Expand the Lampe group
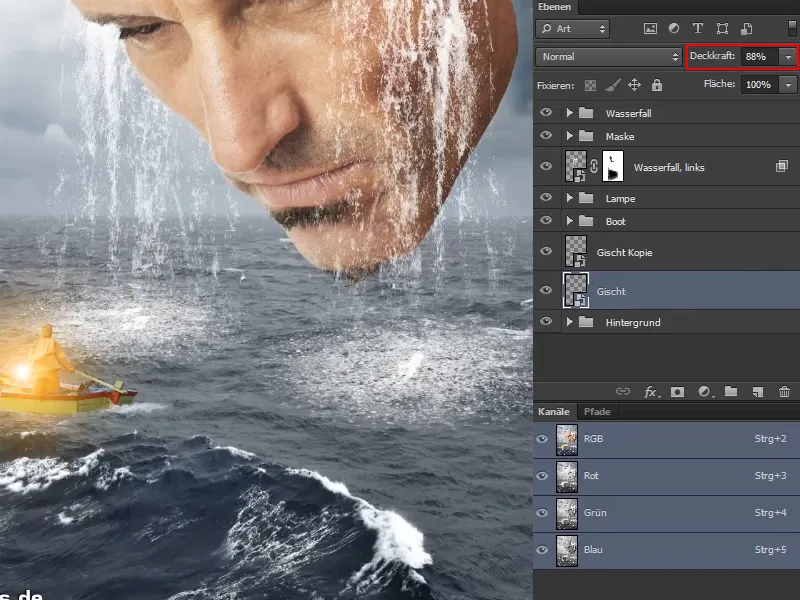800x600 pixels. pos(569,198)
